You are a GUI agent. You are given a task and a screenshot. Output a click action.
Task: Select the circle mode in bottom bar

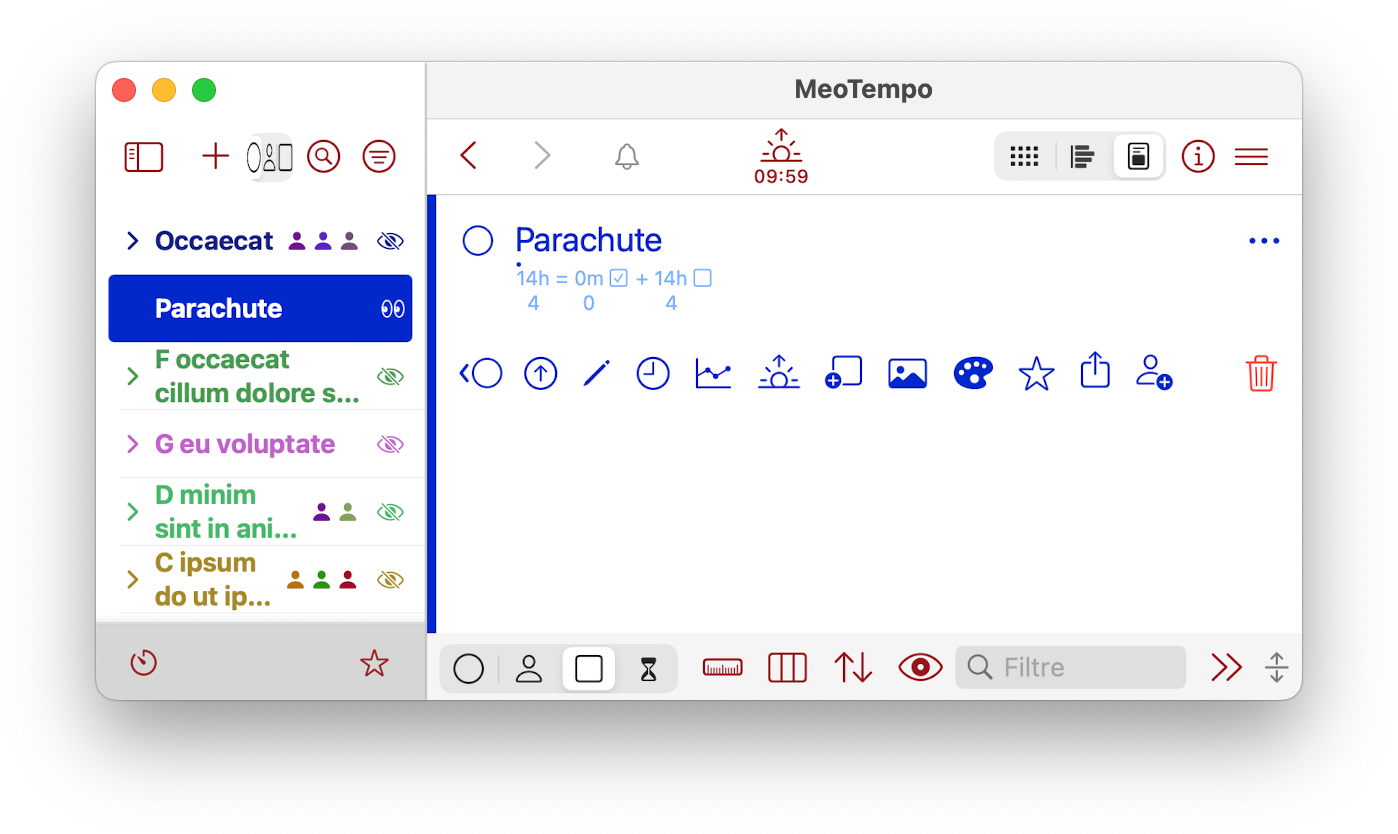click(468, 668)
